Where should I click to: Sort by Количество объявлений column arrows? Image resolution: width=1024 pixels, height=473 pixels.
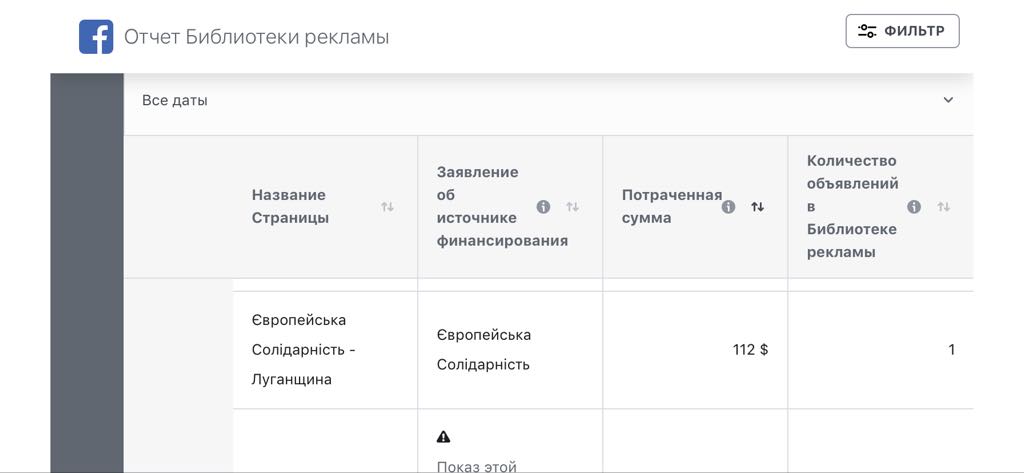click(x=944, y=207)
